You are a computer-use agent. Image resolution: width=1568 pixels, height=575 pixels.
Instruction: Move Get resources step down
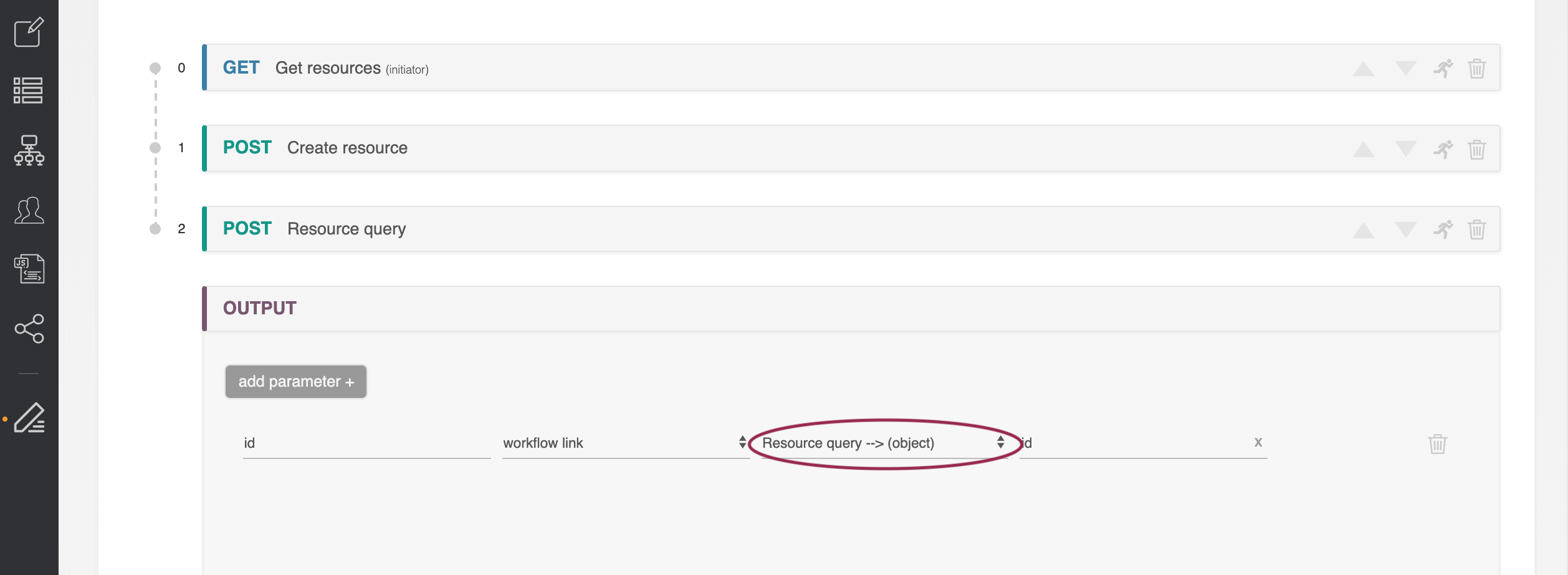tap(1405, 68)
